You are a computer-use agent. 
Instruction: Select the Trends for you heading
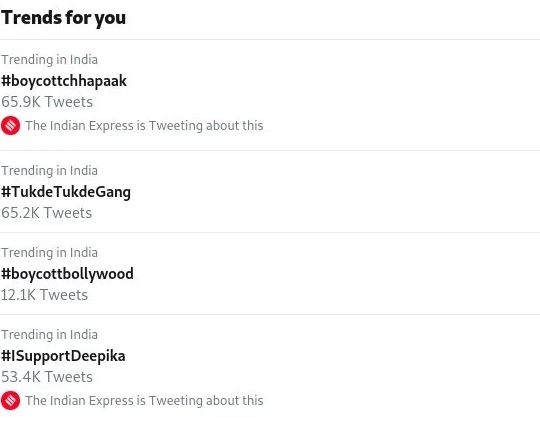[x=63, y=18]
